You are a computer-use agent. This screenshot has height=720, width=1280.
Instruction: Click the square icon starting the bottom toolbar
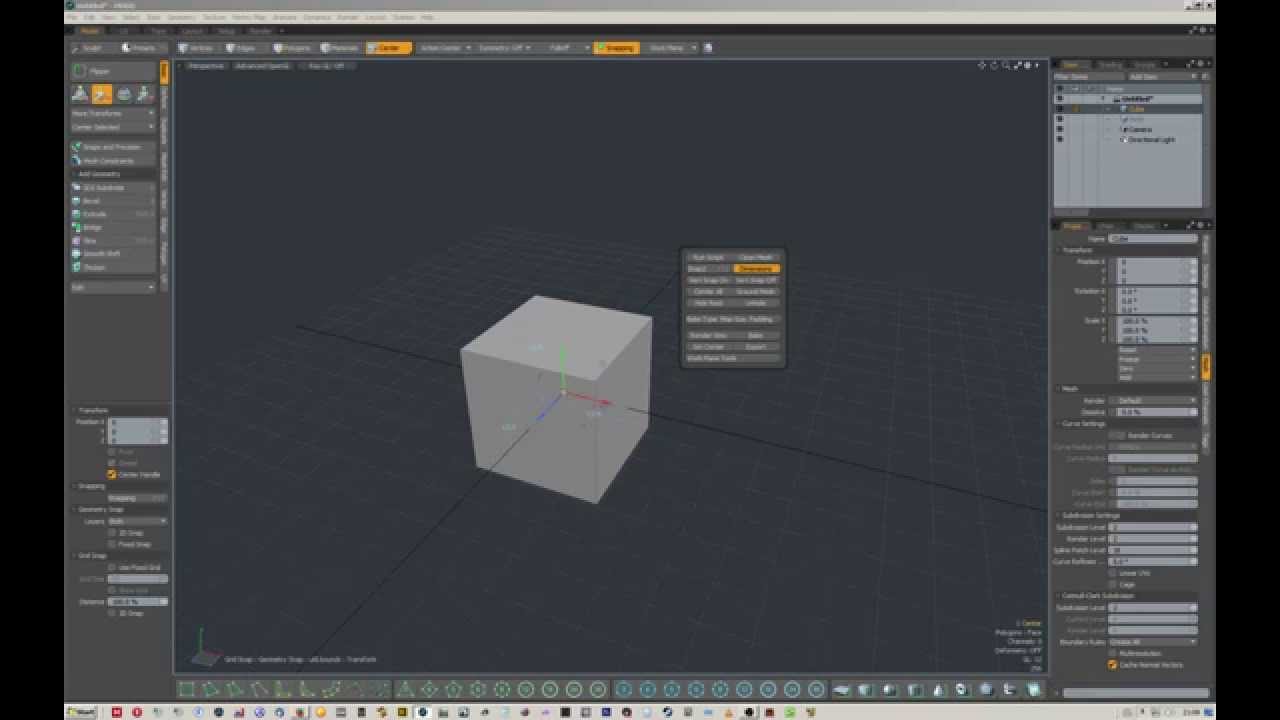point(187,689)
